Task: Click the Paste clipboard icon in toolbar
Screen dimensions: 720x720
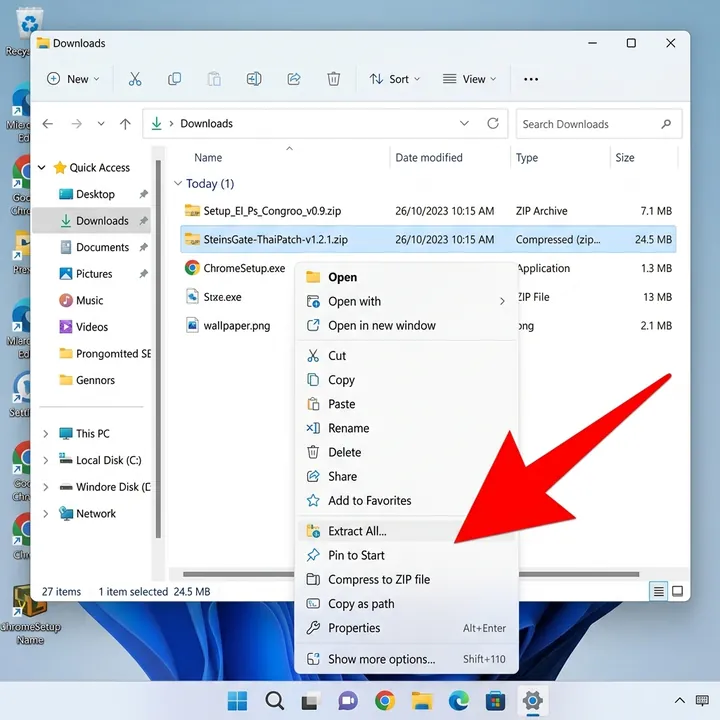Action: click(x=214, y=79)
